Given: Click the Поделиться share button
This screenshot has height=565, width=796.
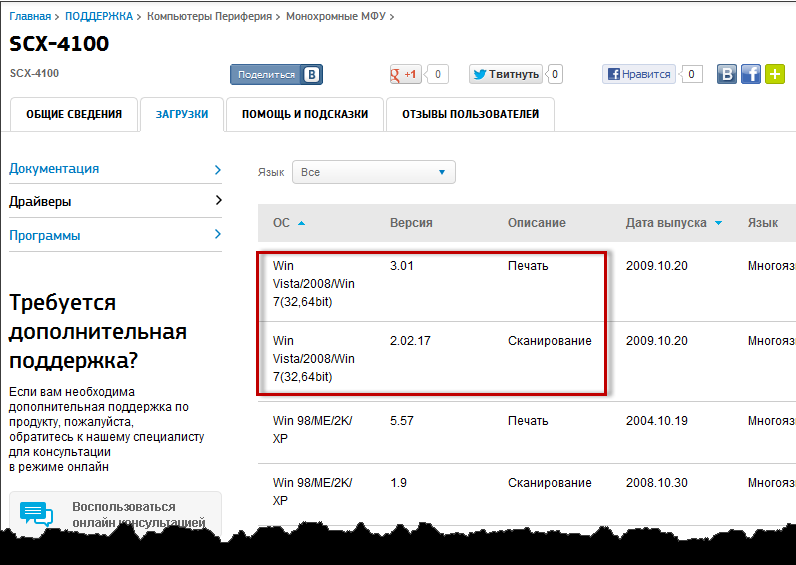Looking at the screenshot, I should coord(276,75).
